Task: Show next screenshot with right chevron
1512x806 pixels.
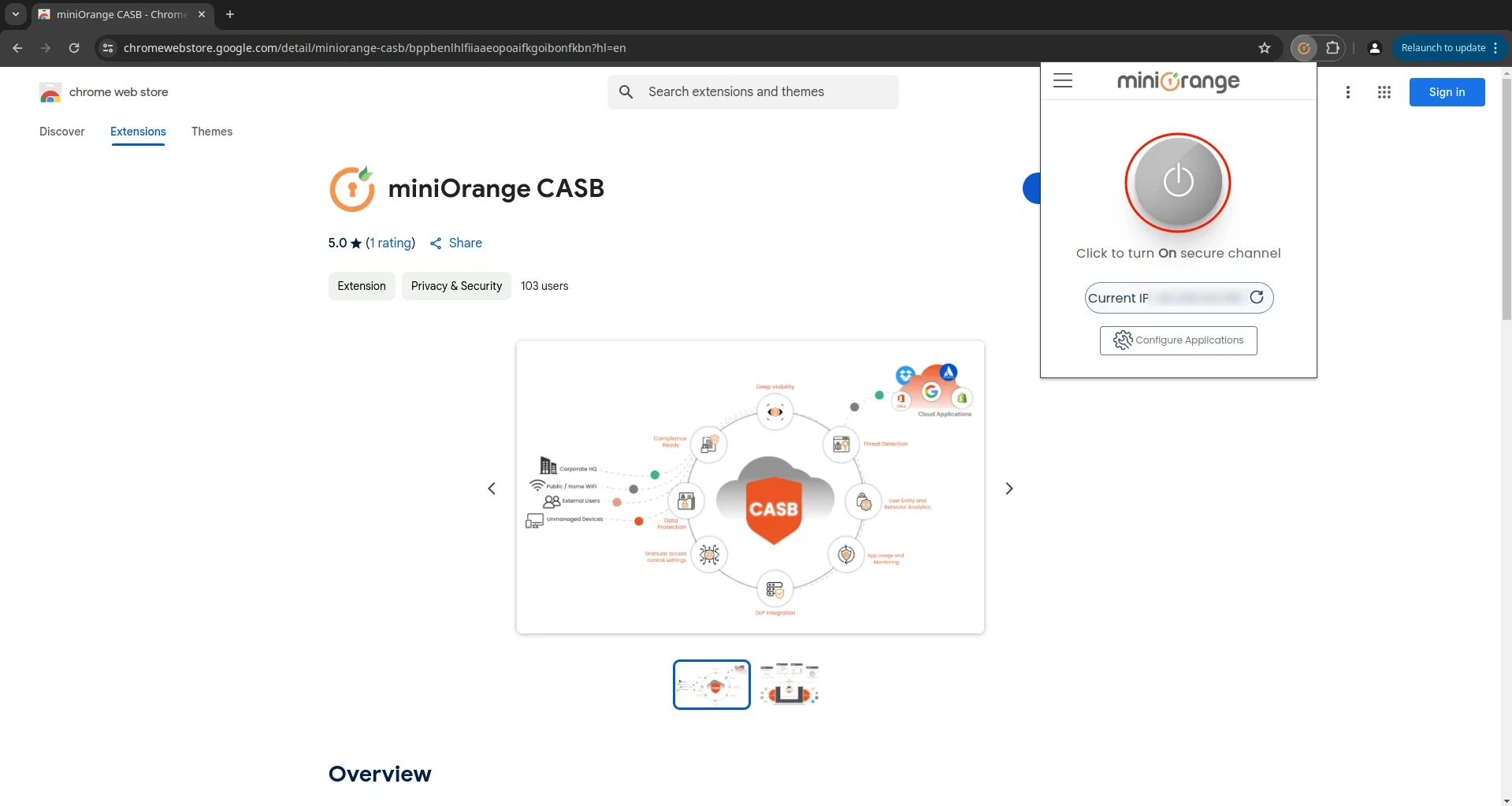Action: [1009, 488]
